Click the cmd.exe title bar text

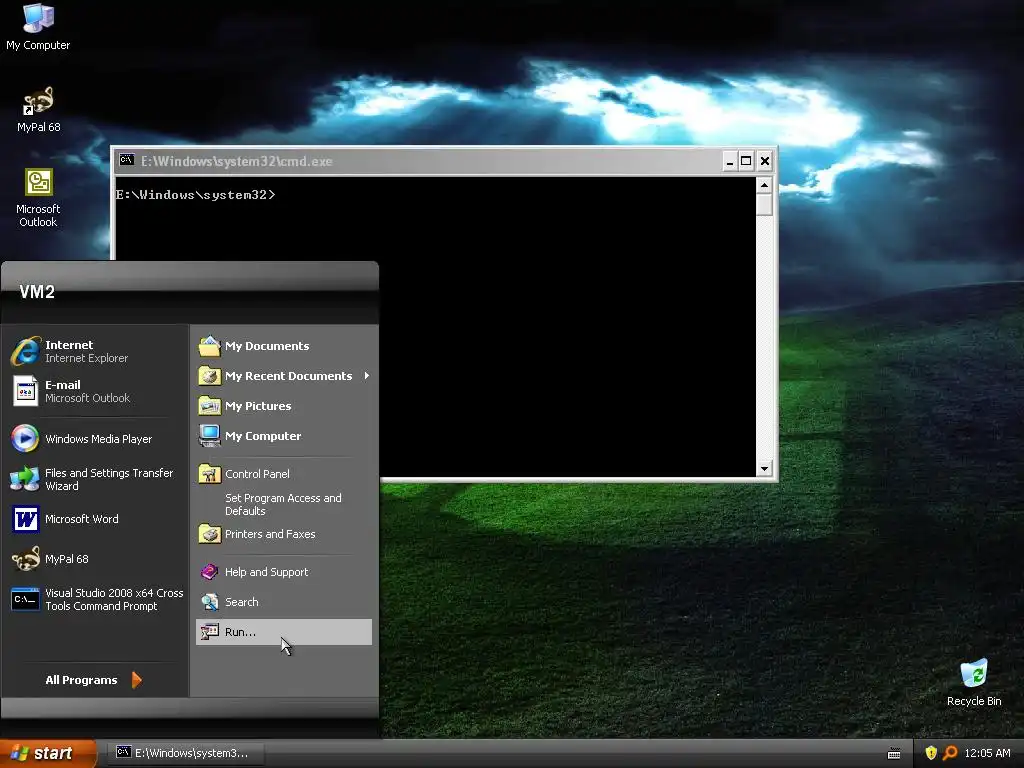pyautogui.click(x=236, y=161)
